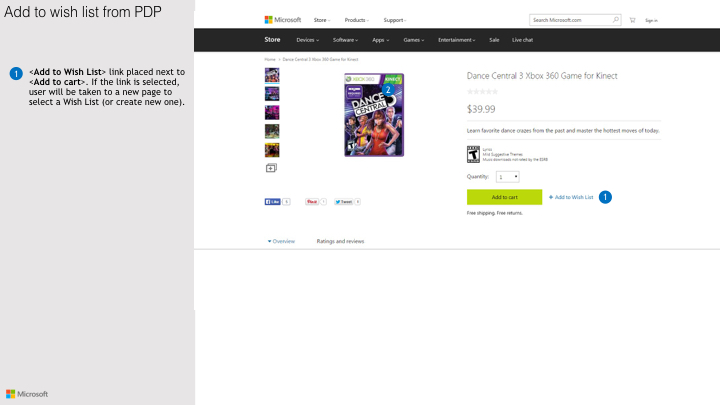The width and height of the screenshot is (720, 405).
Task: Click the product title text
Action: click(542, 76)
